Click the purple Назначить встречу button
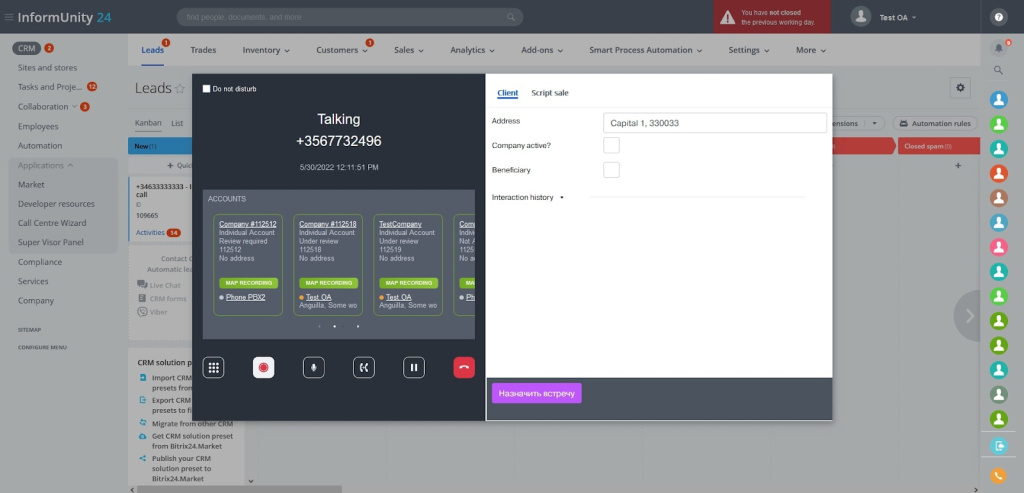Screen dimensions: 1024x493 click(x=536, y=393)
